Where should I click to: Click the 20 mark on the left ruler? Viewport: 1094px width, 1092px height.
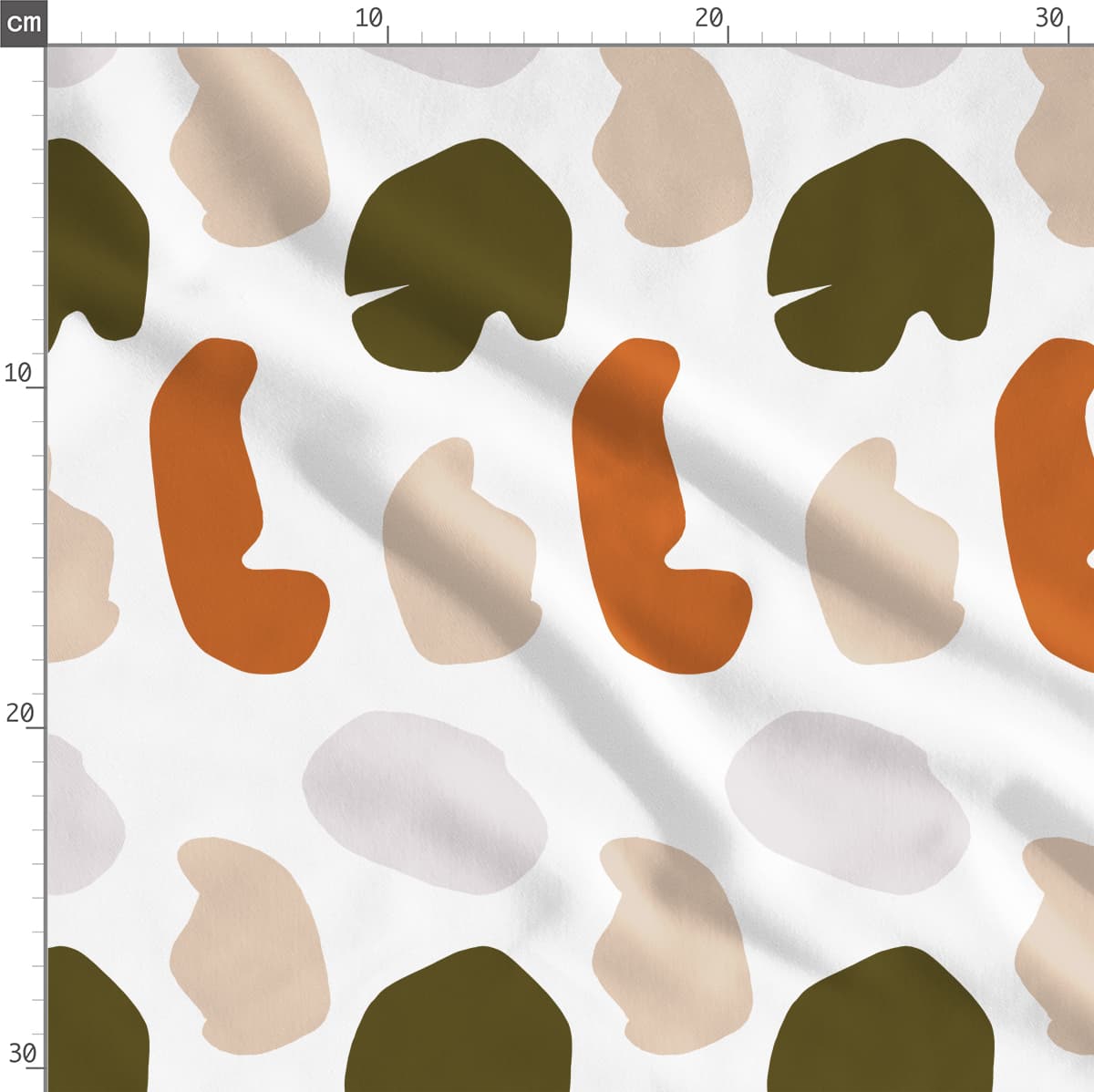18,713
